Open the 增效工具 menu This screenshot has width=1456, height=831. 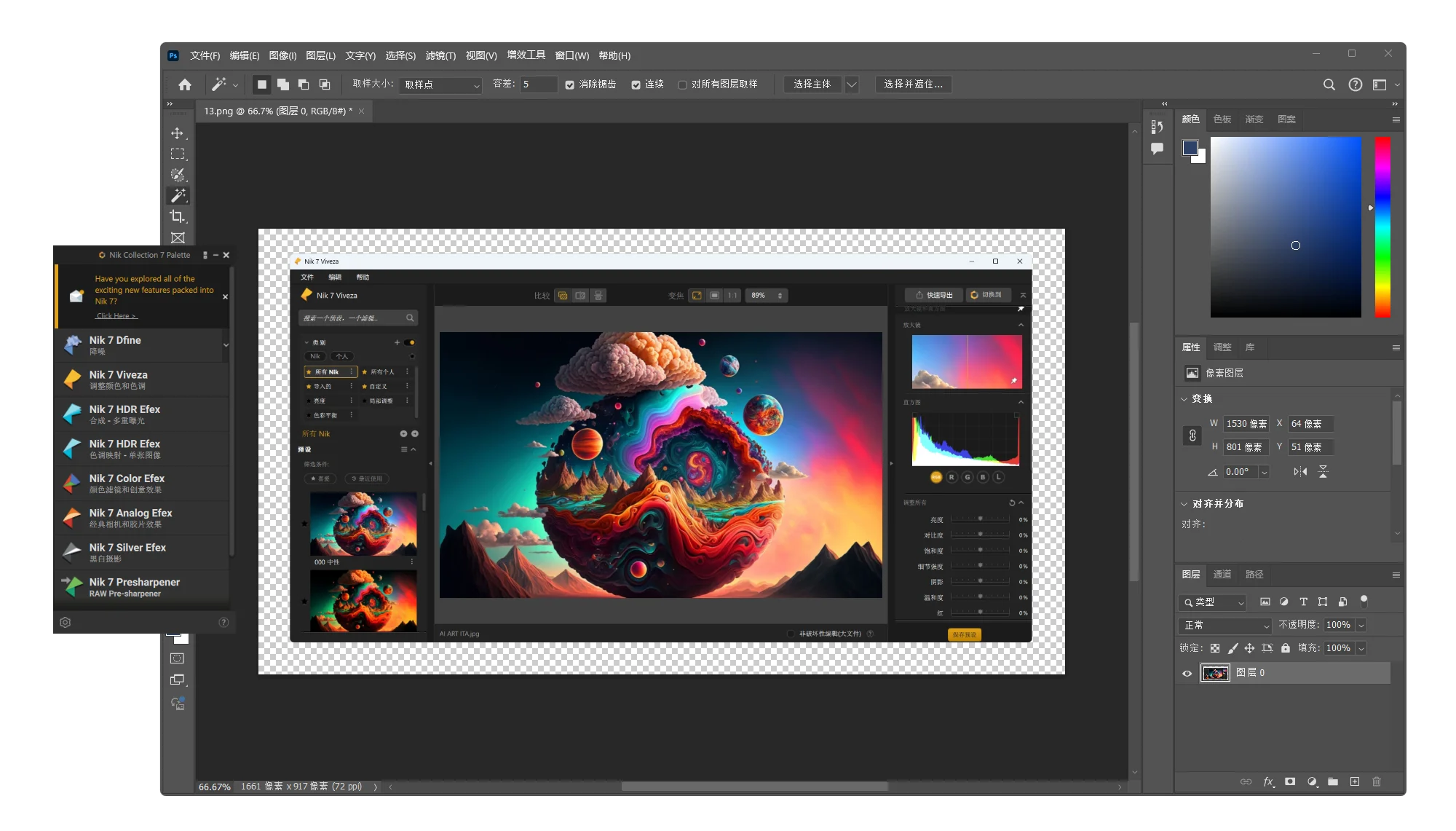coord(526,55)
